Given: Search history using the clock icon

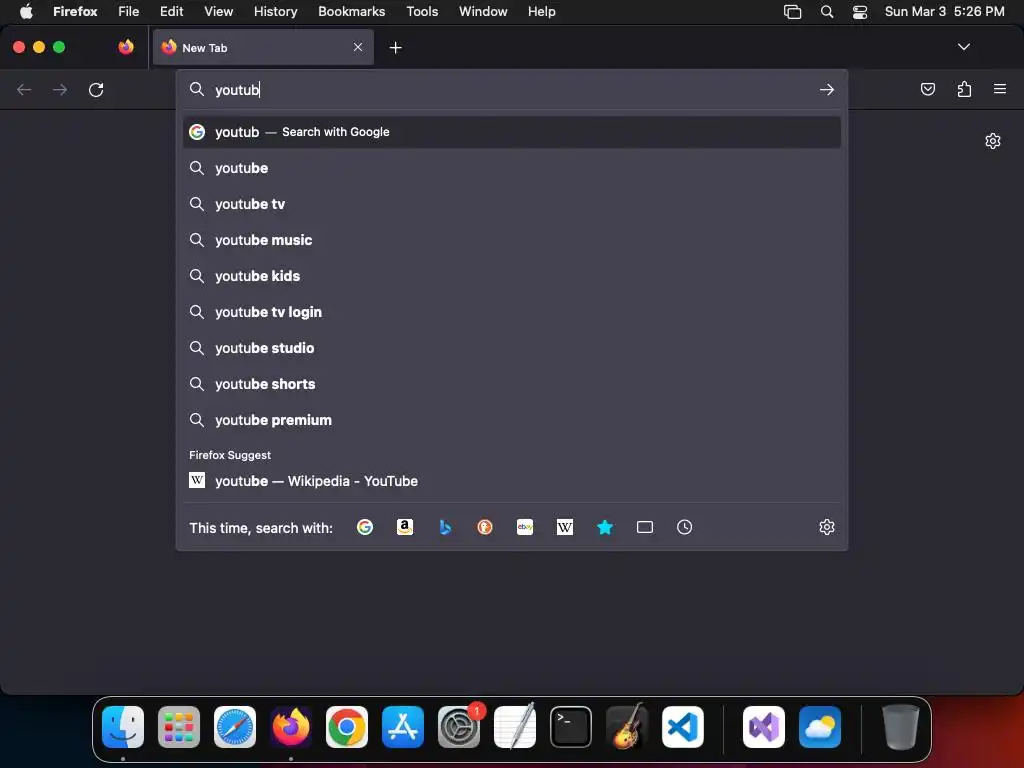Looking at the screenshot, I should coord(684,527).
